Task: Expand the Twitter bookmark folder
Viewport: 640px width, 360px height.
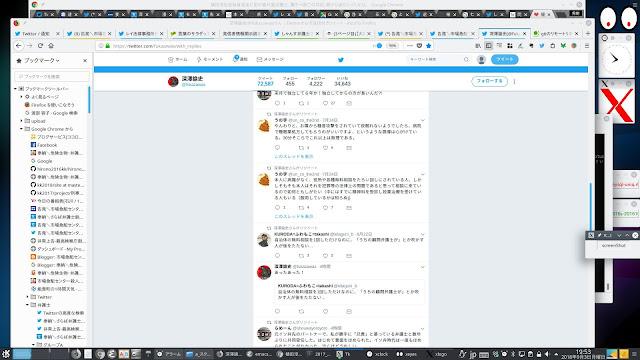Action: pyautogui.click(x=28, y=297)
